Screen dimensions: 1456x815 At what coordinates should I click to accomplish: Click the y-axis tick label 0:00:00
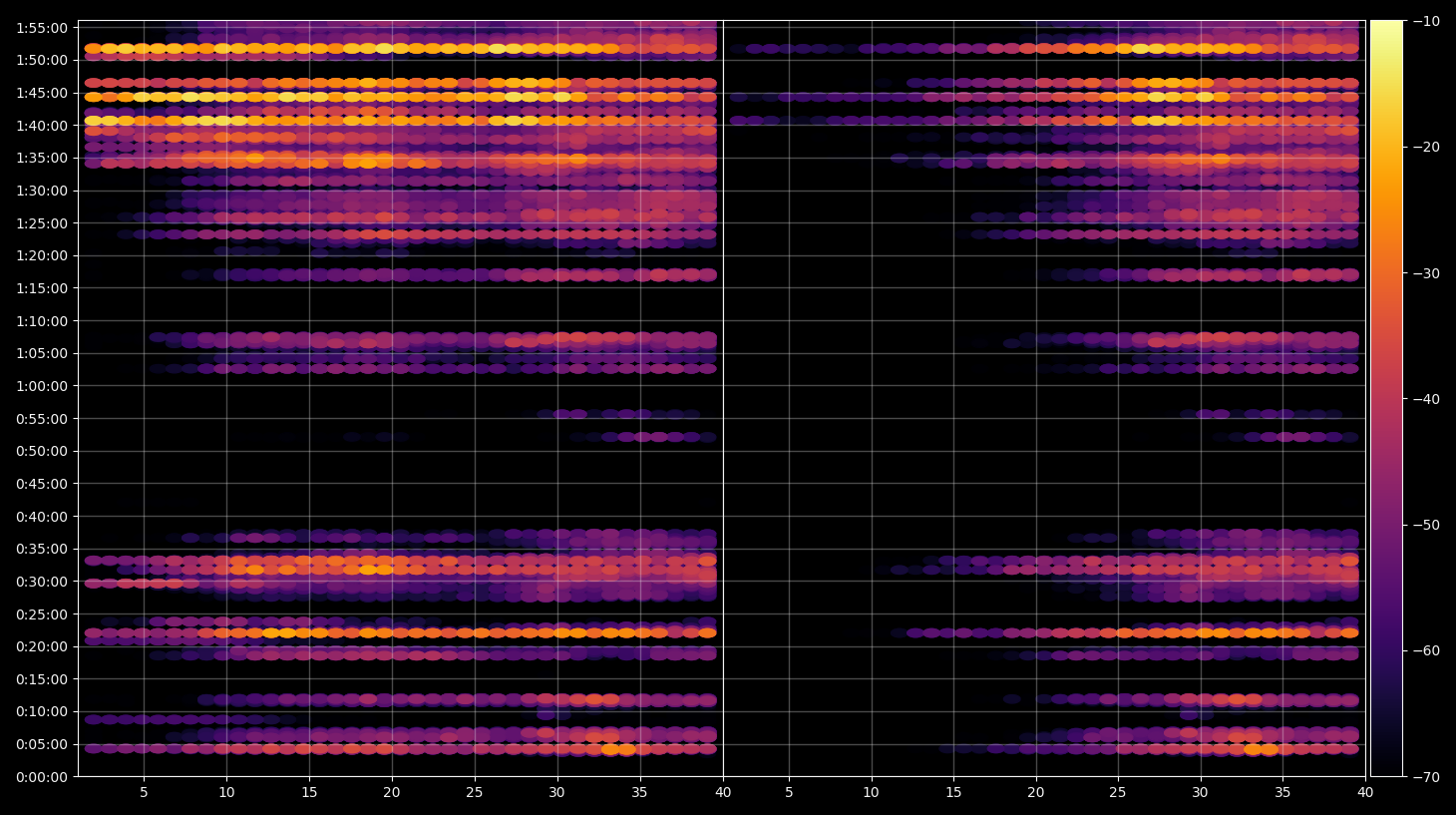[42, 777]
